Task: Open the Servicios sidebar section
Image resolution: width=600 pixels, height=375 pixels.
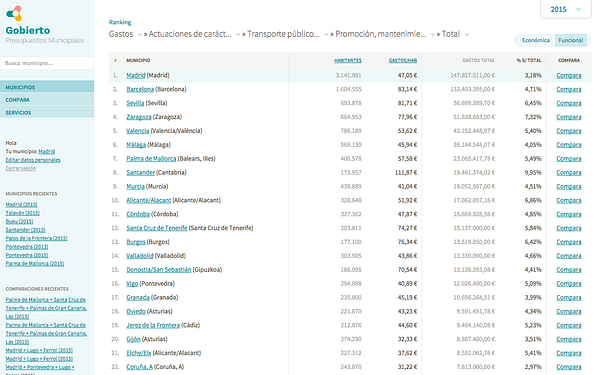Action: pyautogui.click(x=47, y=112)
